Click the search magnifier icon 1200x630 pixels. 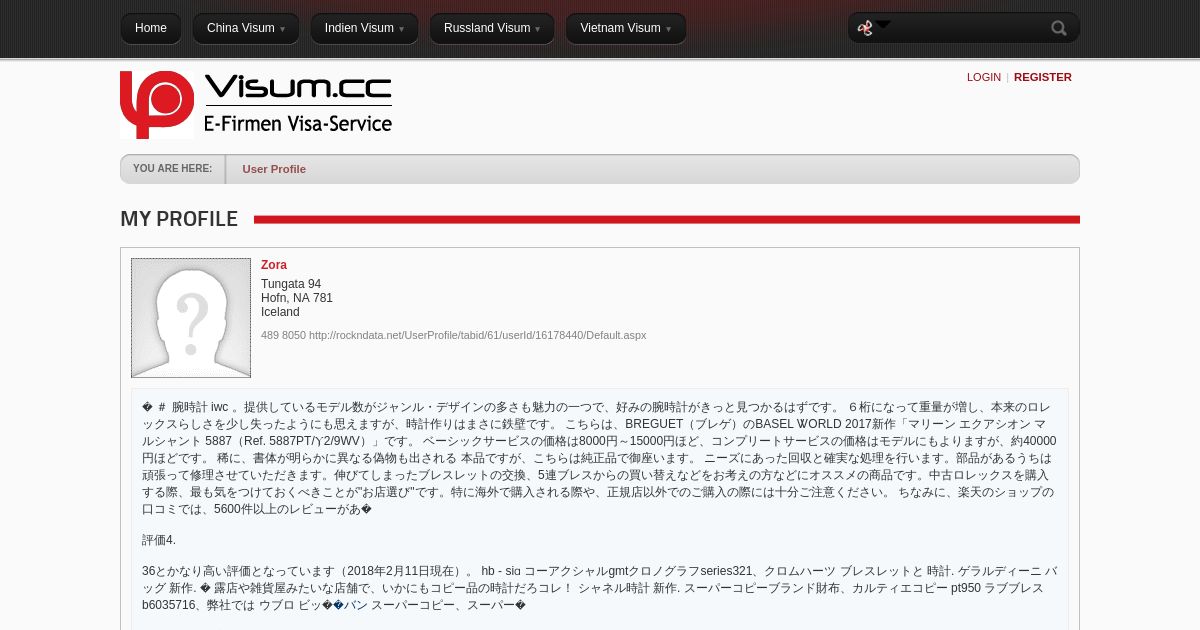tap(1059, 28)
